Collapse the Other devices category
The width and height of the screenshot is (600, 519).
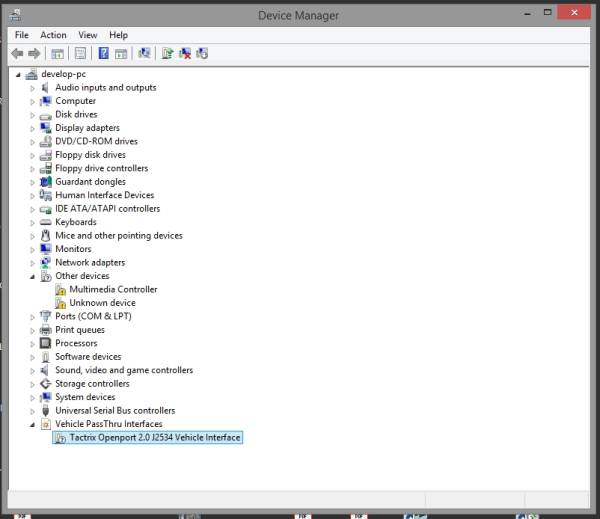(x=33, y=277)
